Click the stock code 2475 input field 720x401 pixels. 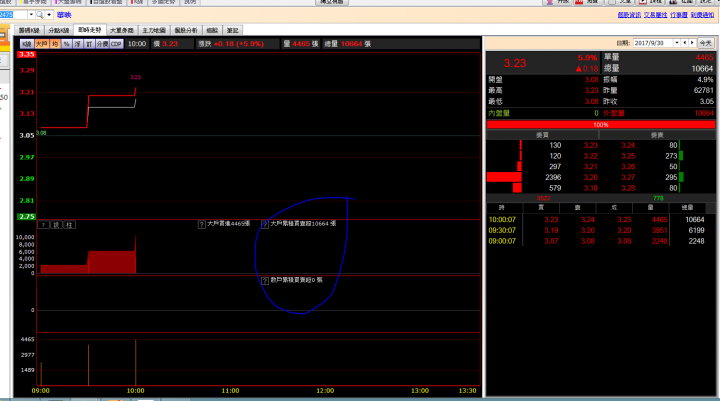tap(14, 15)
